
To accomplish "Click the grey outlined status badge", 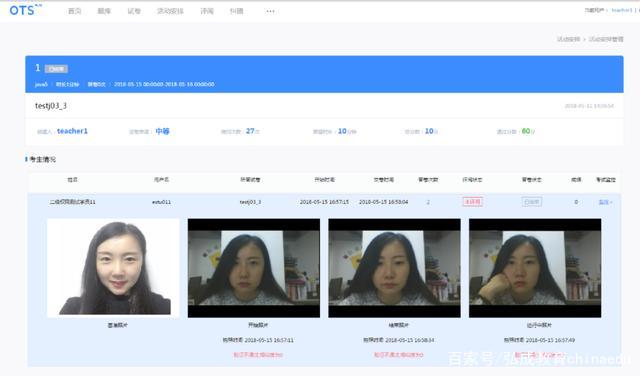I will (531, 202).
